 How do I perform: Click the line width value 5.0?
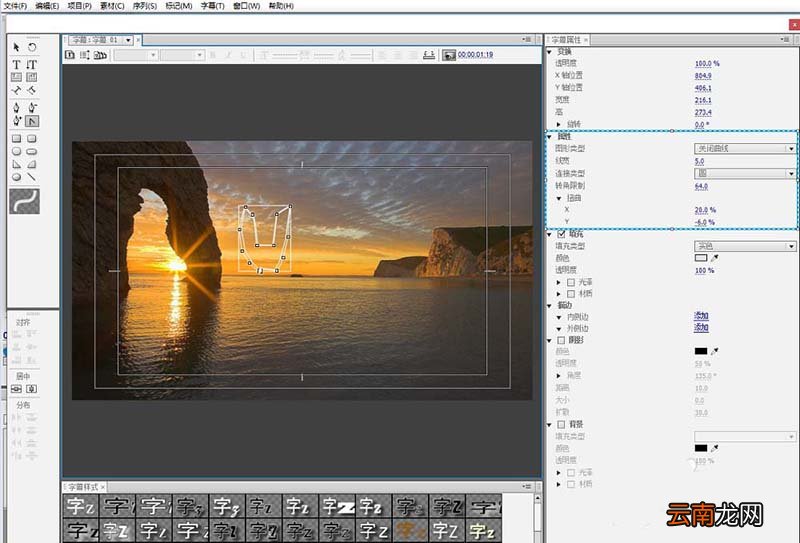[x=699, y=161]
